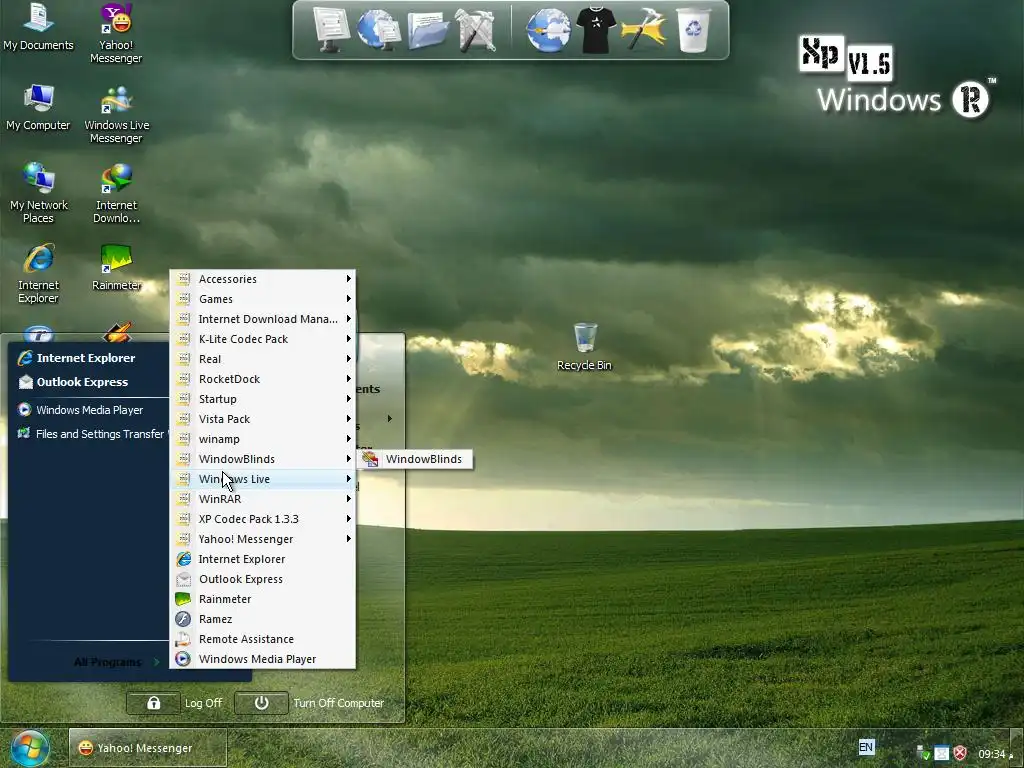
Task: Click the clock showing 09:34
Action: 991,754
